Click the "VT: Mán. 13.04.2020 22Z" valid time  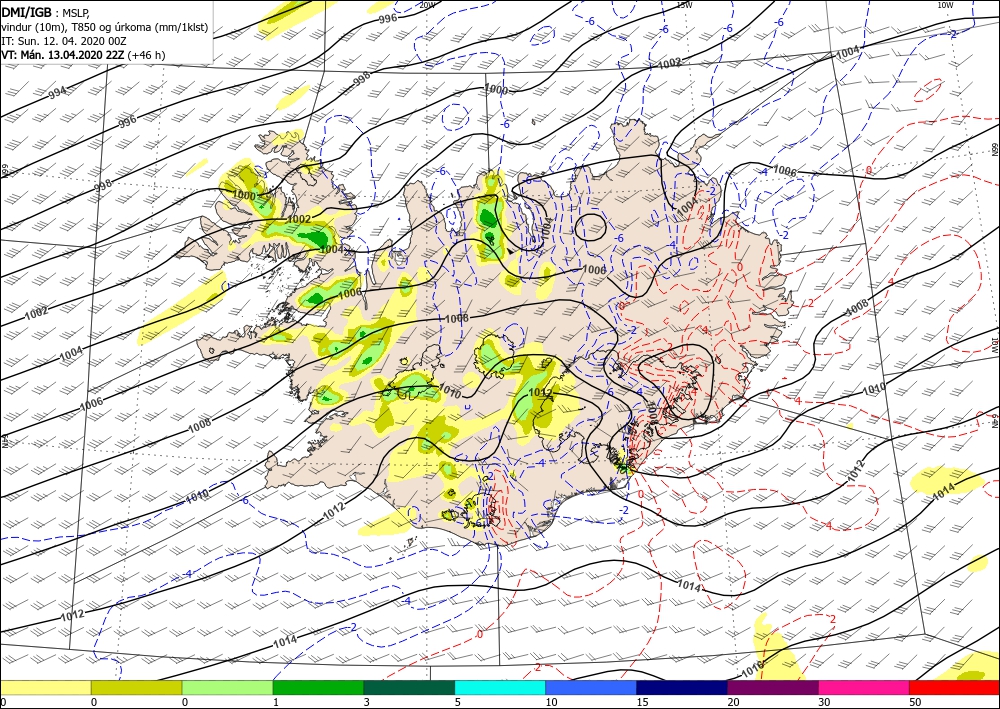(x=63, y=55)
